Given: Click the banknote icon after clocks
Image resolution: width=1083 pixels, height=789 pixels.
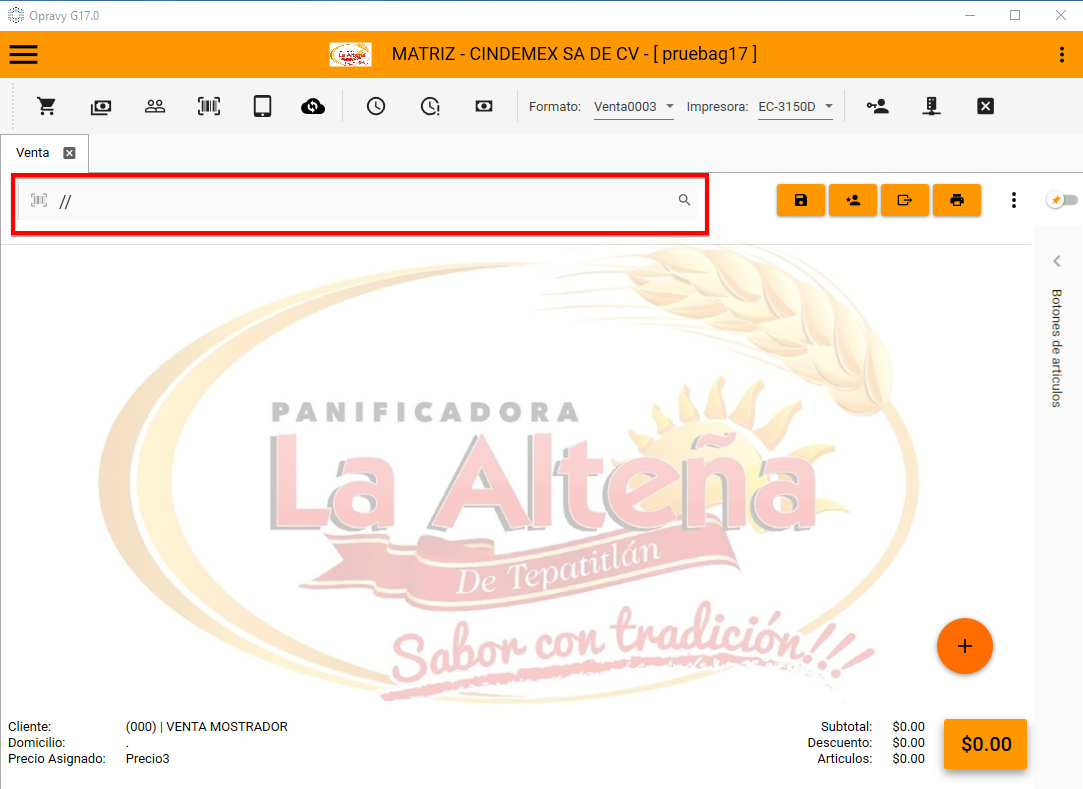Looking at the screenshot, I should point(483,106).
